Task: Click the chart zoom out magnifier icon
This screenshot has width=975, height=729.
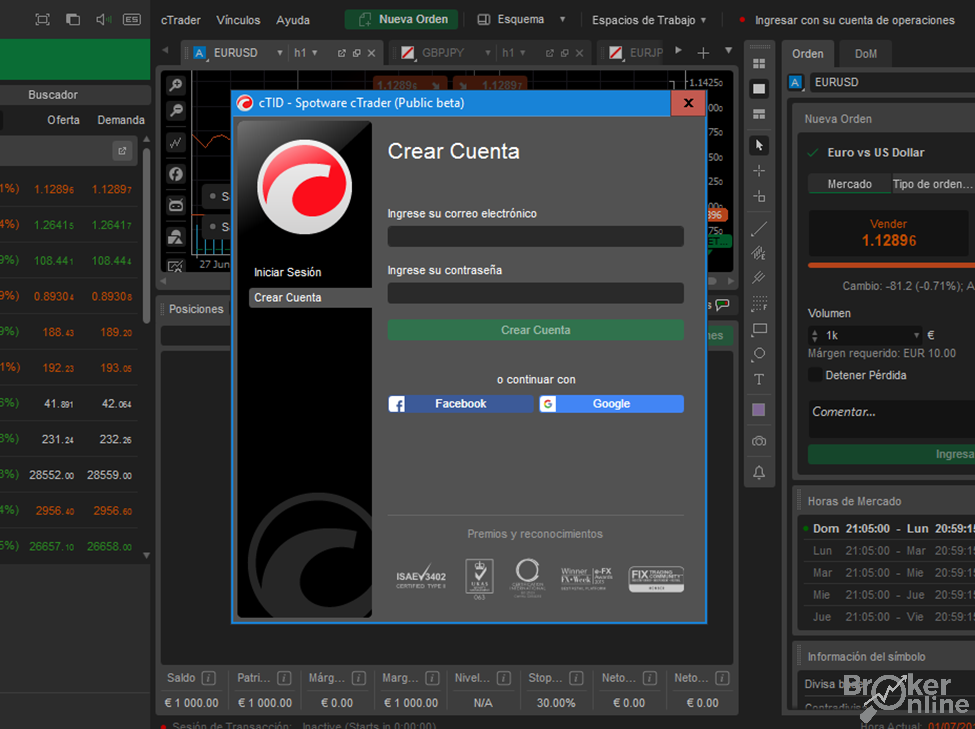Action: [x=176, y=111]
